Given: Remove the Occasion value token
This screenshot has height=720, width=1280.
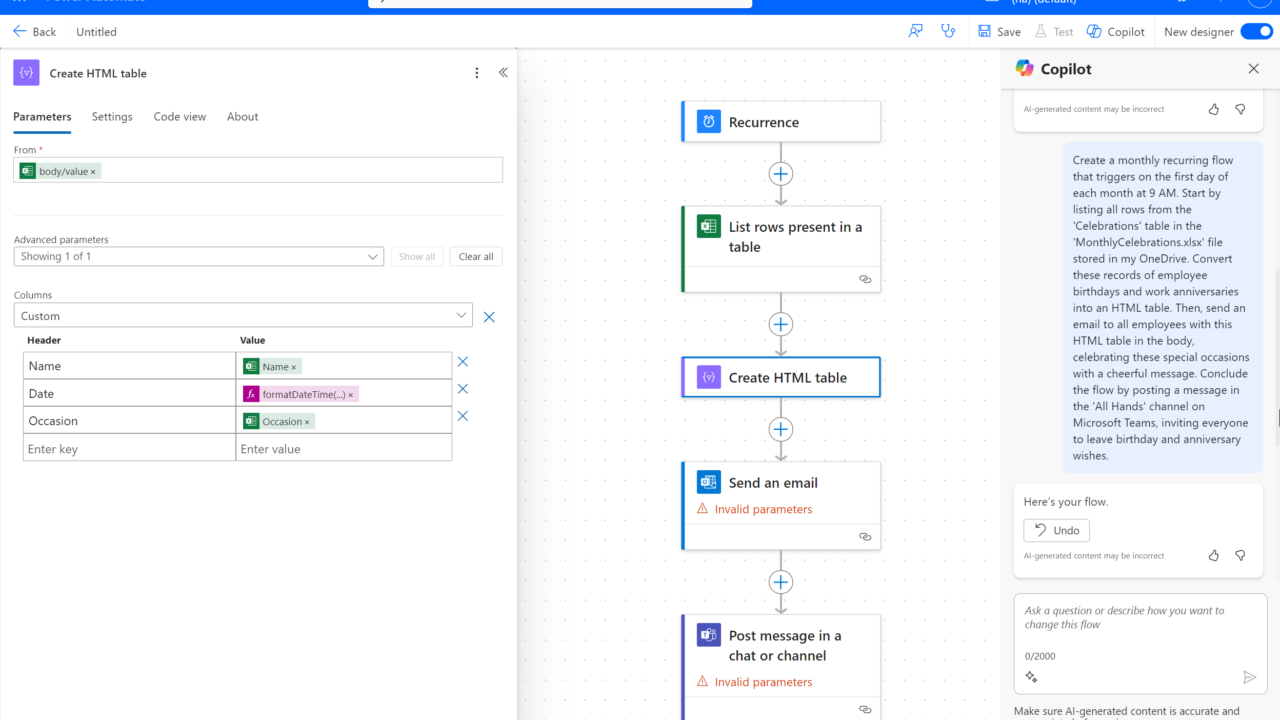Looking at the screenshot, I should (x=307, y=422).
